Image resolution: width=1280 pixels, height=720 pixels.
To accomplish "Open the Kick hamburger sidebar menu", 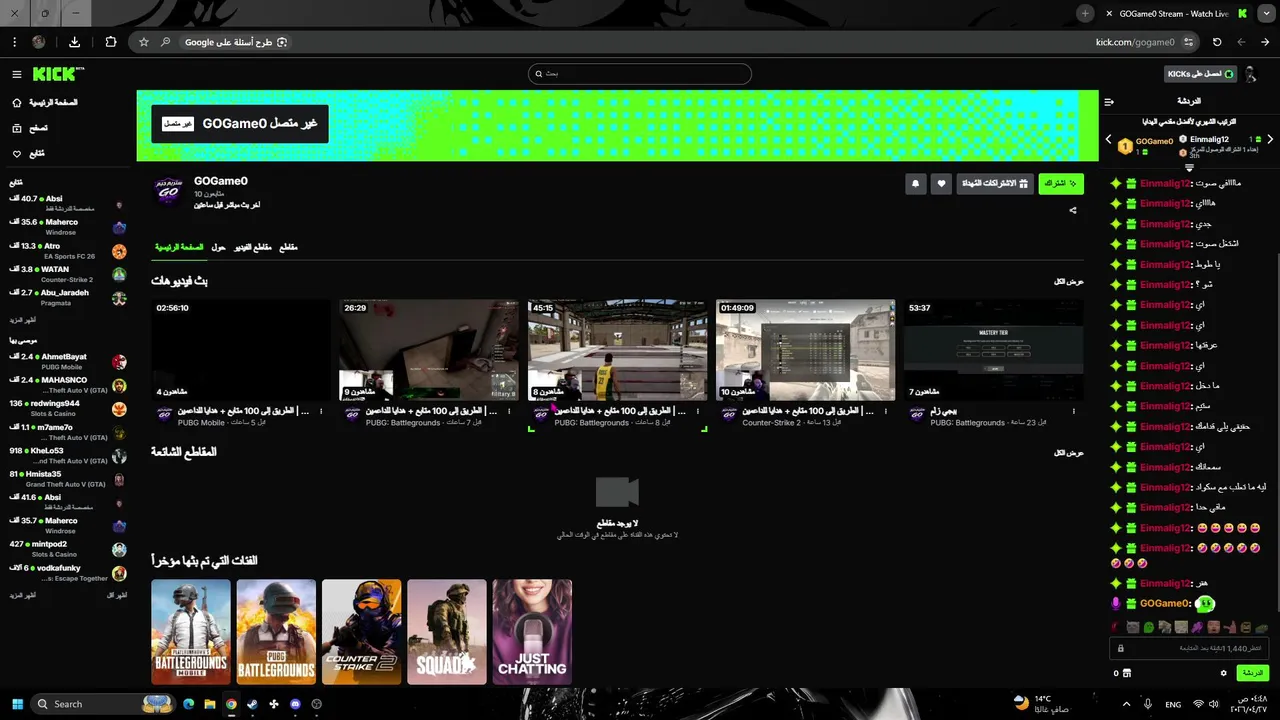I will [x=17, y=75].
